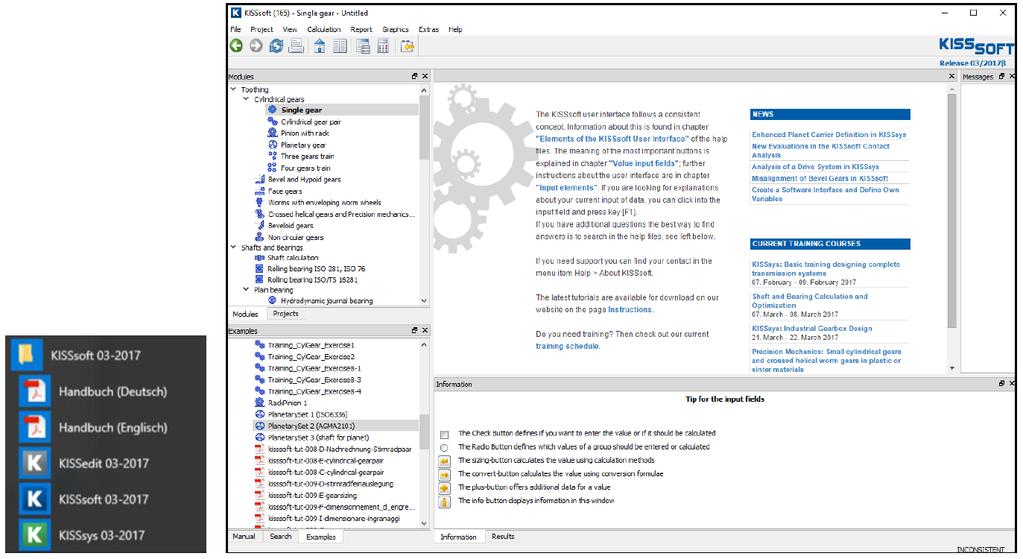Close the Examples panel
This screenshot has height=559, width=1023.
coord(425,331)
